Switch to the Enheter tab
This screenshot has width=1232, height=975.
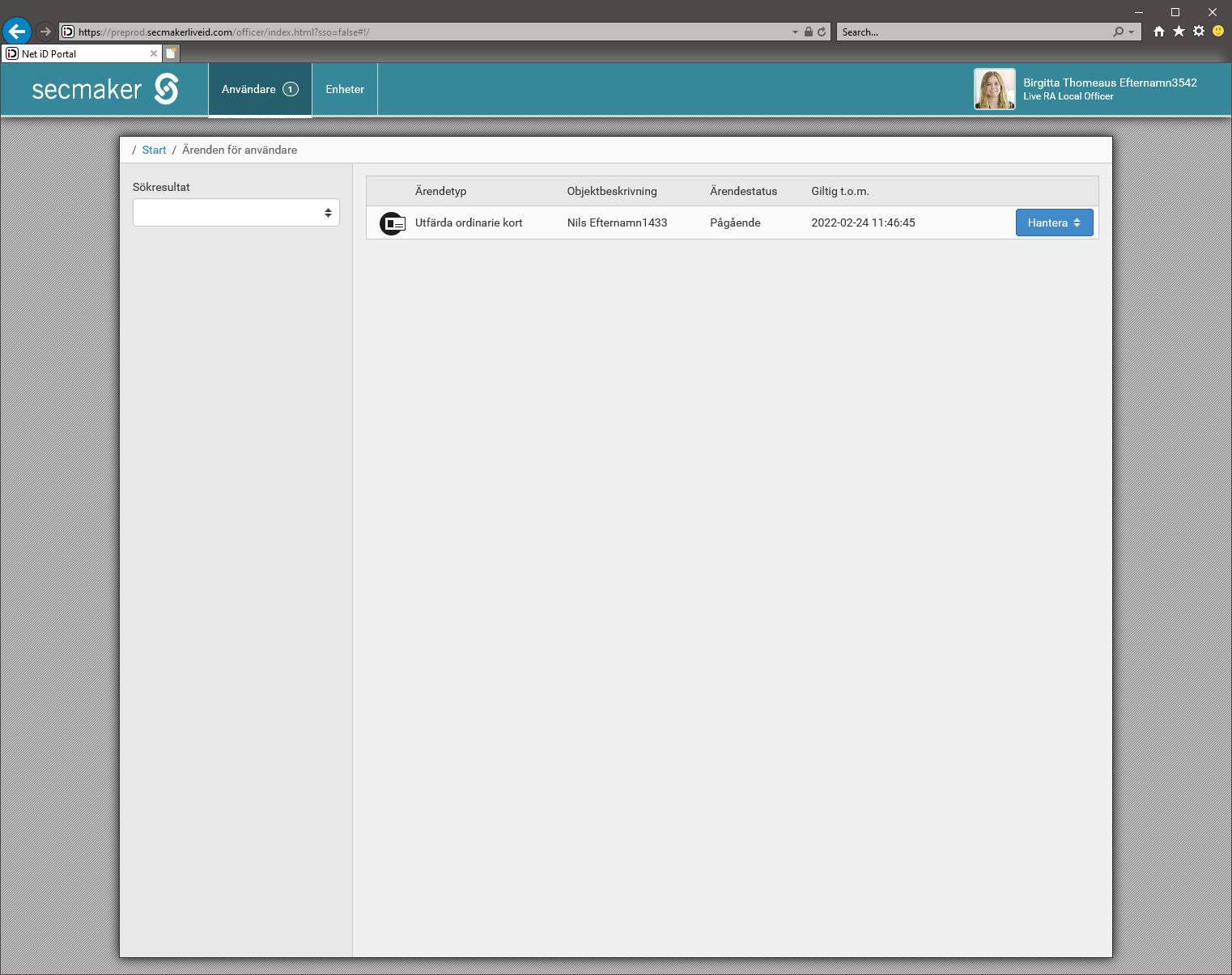point(345,89)
